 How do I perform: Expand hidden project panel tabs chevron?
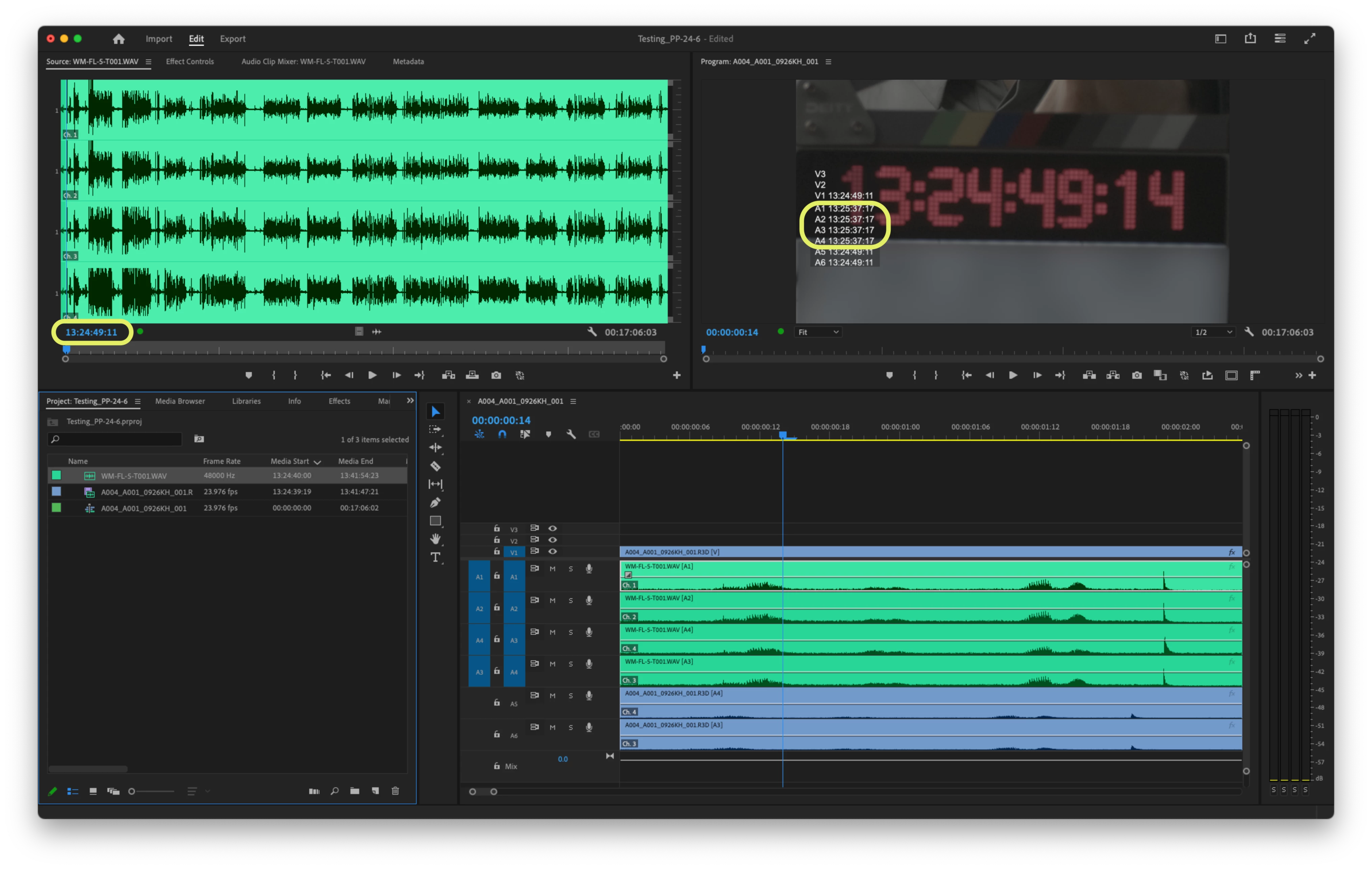click(x=410, y=401)
